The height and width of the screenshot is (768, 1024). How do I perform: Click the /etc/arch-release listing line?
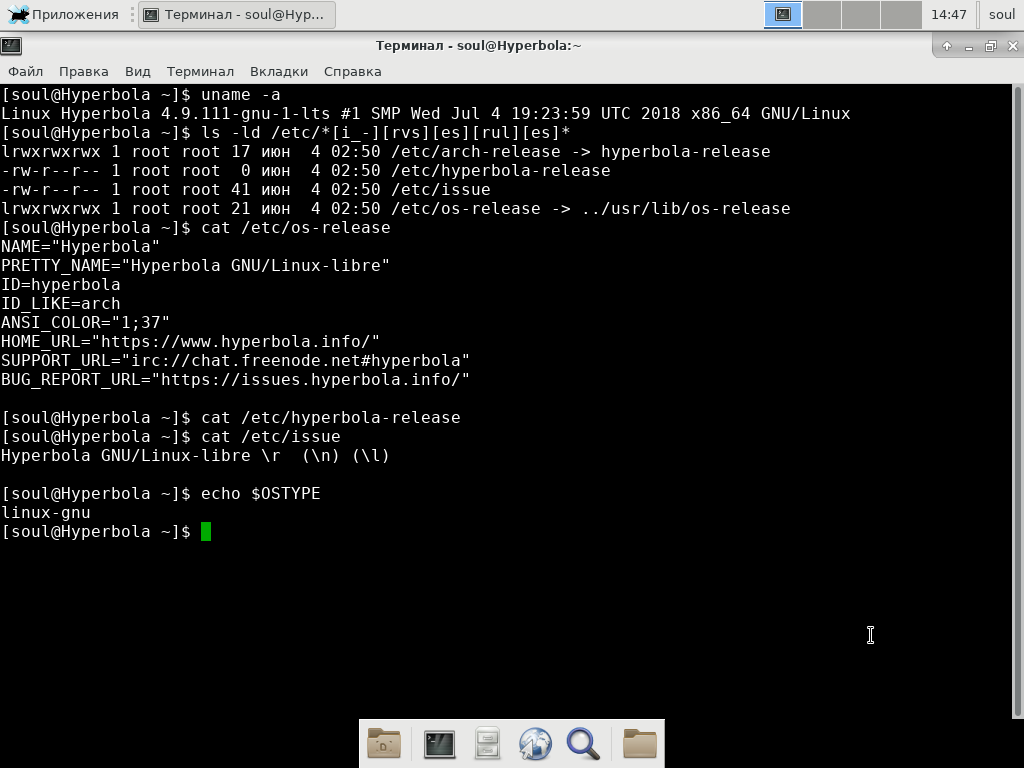click(386, 152)
